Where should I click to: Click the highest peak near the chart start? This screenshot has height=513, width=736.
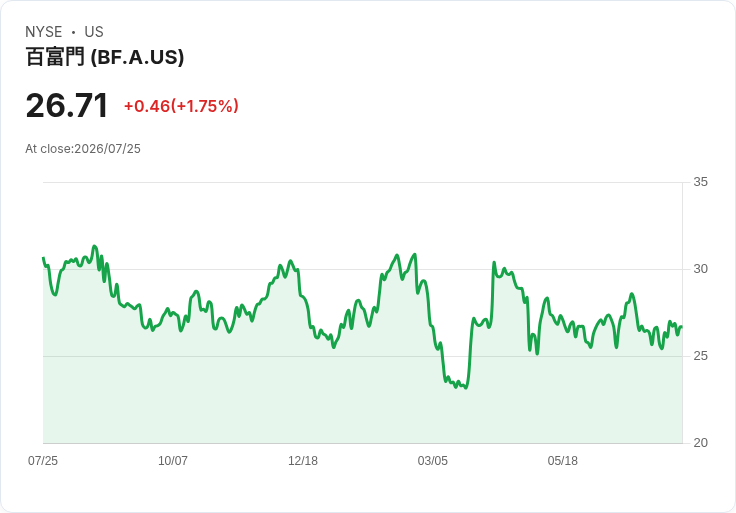point(94,246)
